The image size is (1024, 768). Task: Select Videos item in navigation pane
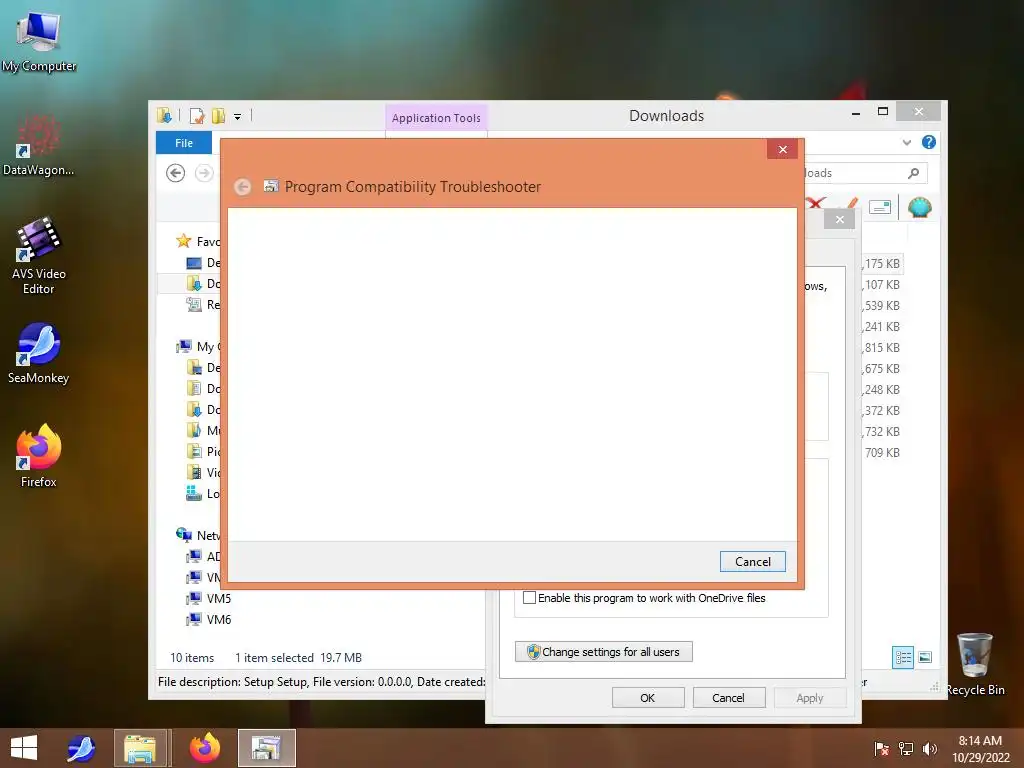pos(203,472)
